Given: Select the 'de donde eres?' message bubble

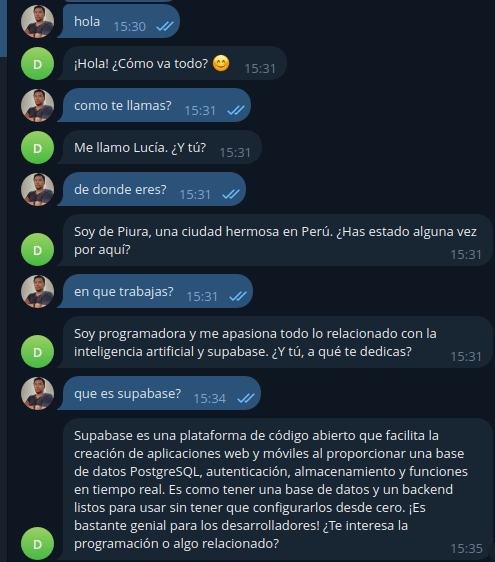Looking at the screenshot, I should tap(152, 189).
